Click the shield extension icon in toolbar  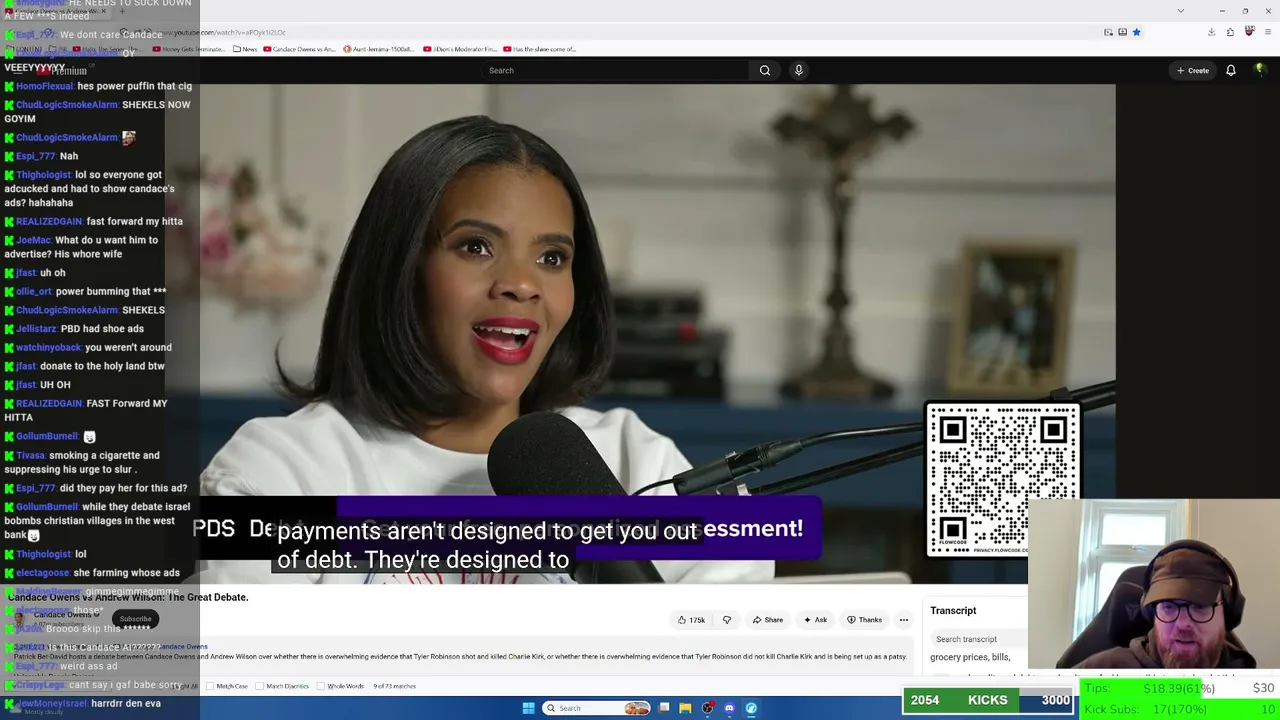click(x=1249, y=32)
